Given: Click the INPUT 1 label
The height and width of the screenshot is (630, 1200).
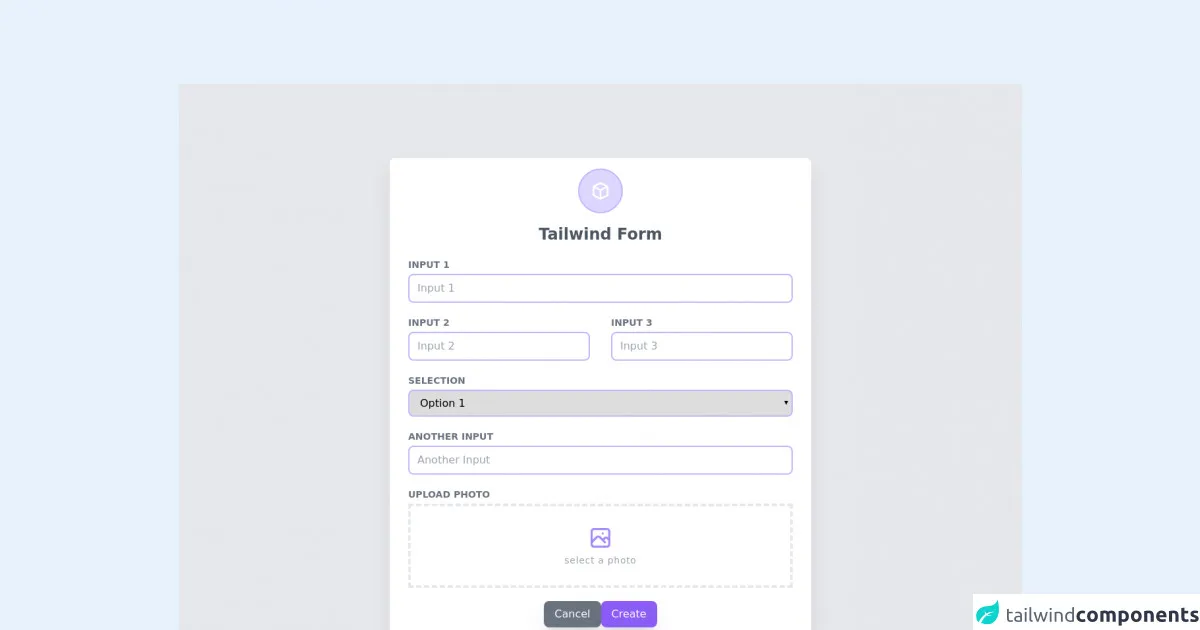Looking at the screenshot, I should (429, 265).
